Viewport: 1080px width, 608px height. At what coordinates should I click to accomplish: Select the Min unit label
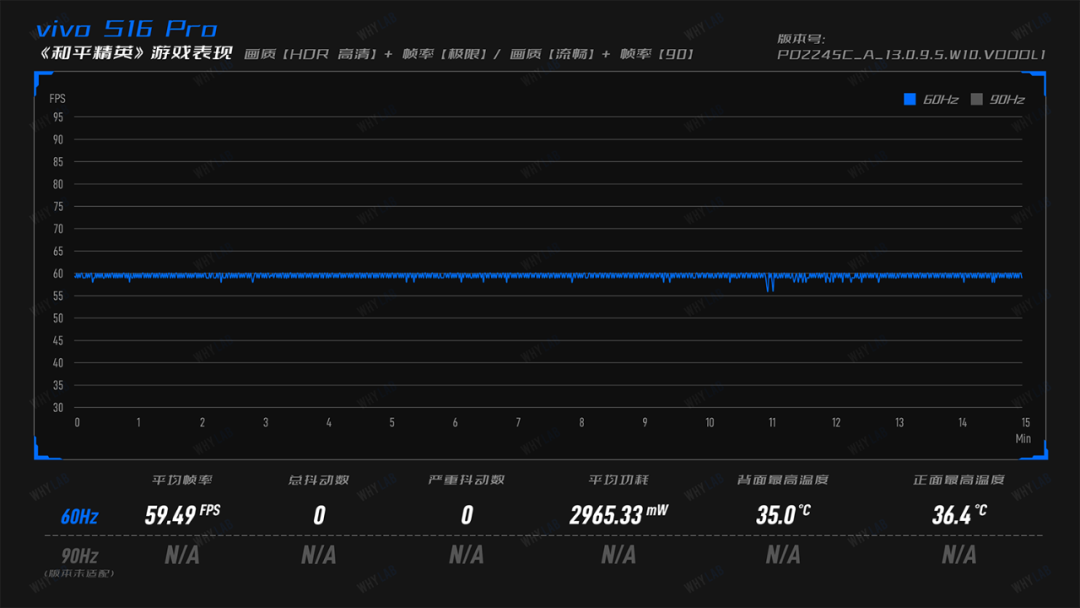coord(1023,439)
